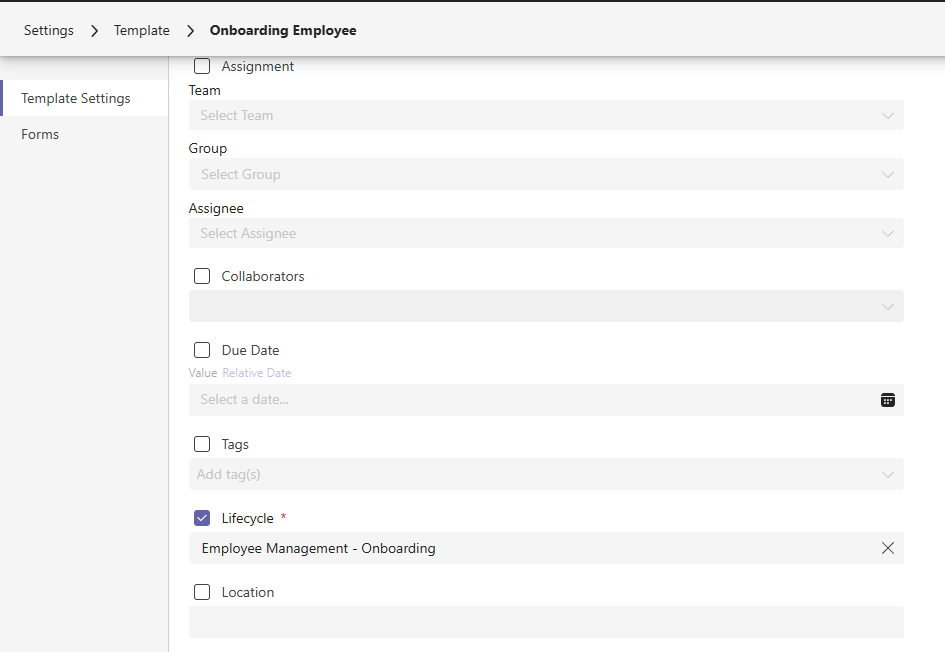Expand the Collaborators dropdown chevron
The image size is (945, 652).
click(887, 307)
